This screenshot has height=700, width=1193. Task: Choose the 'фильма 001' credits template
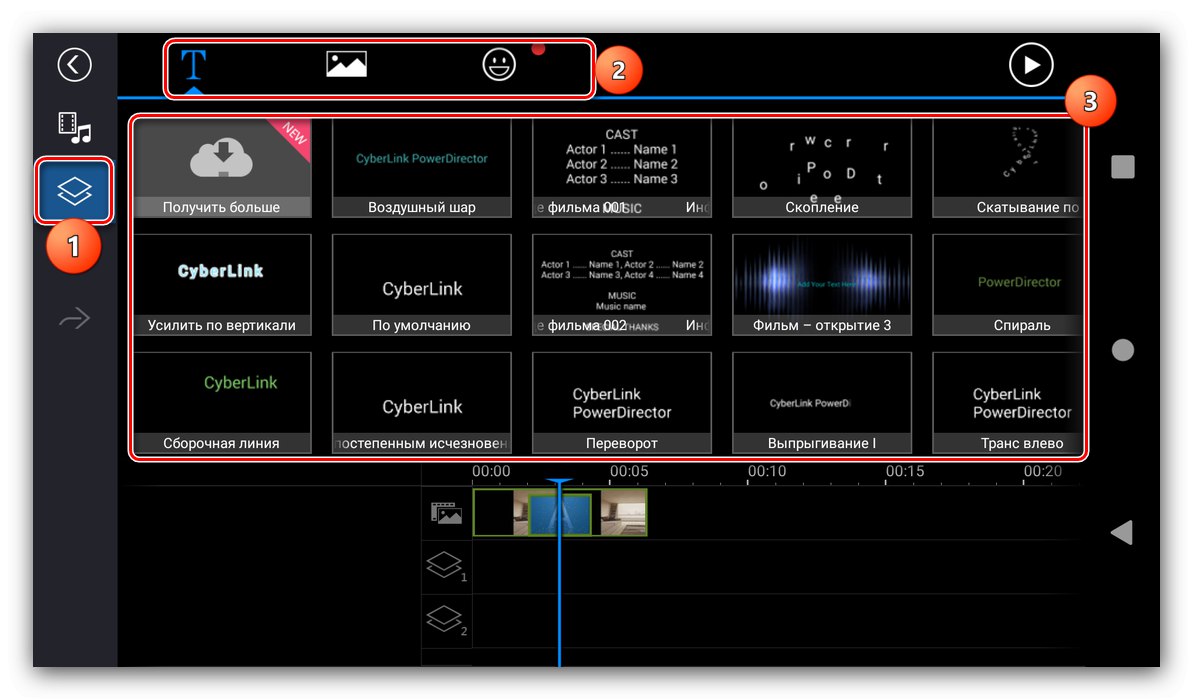click(622, 168)
